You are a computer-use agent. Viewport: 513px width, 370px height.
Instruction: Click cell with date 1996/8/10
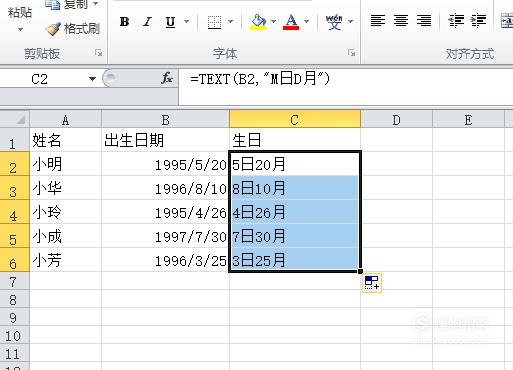tap(165, 188)
